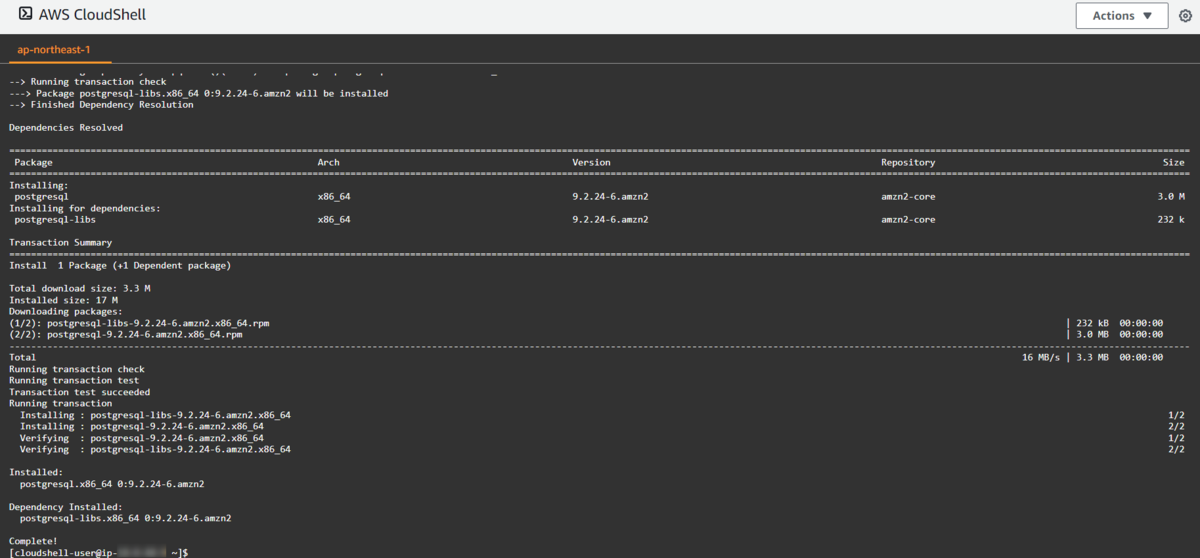
Task: Click the '(1/2): postgresql-libs' rpm download line
Action: point(139,323)
